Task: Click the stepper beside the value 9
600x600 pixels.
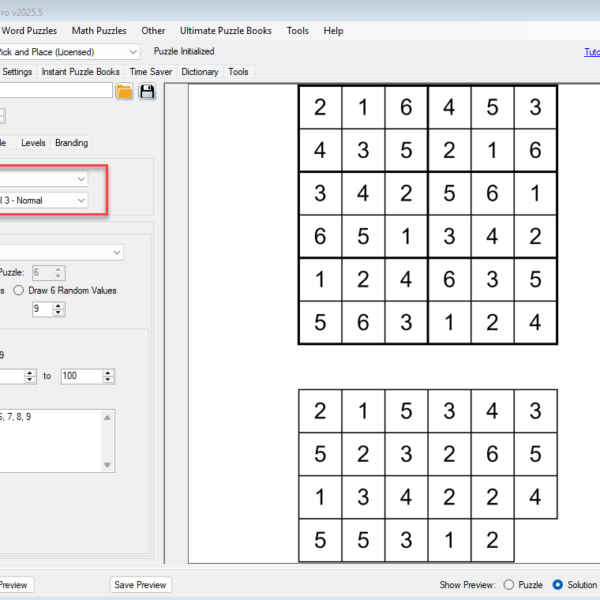Action: (58, 310)
